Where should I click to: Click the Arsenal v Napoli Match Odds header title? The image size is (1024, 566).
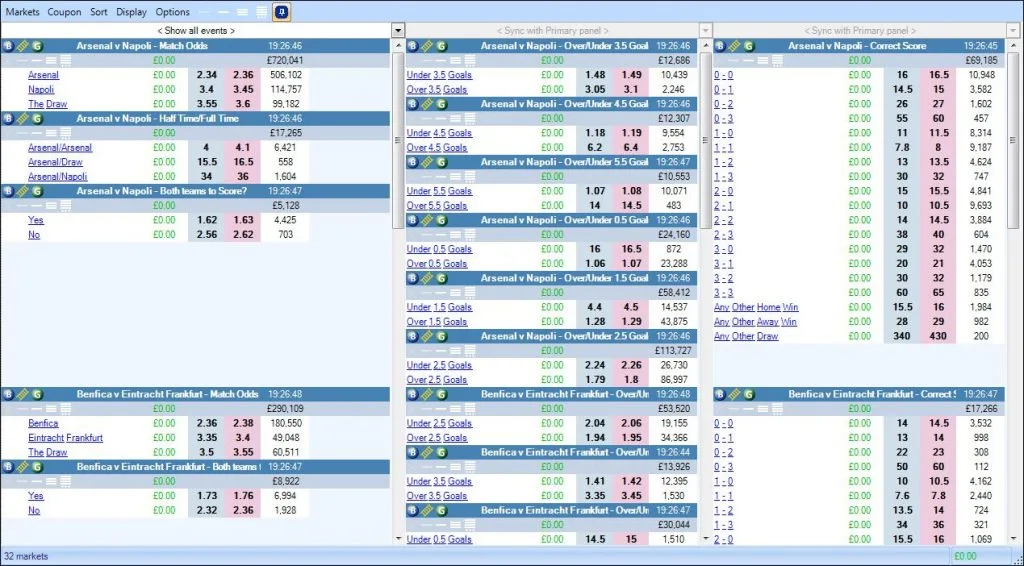(142, 46)
